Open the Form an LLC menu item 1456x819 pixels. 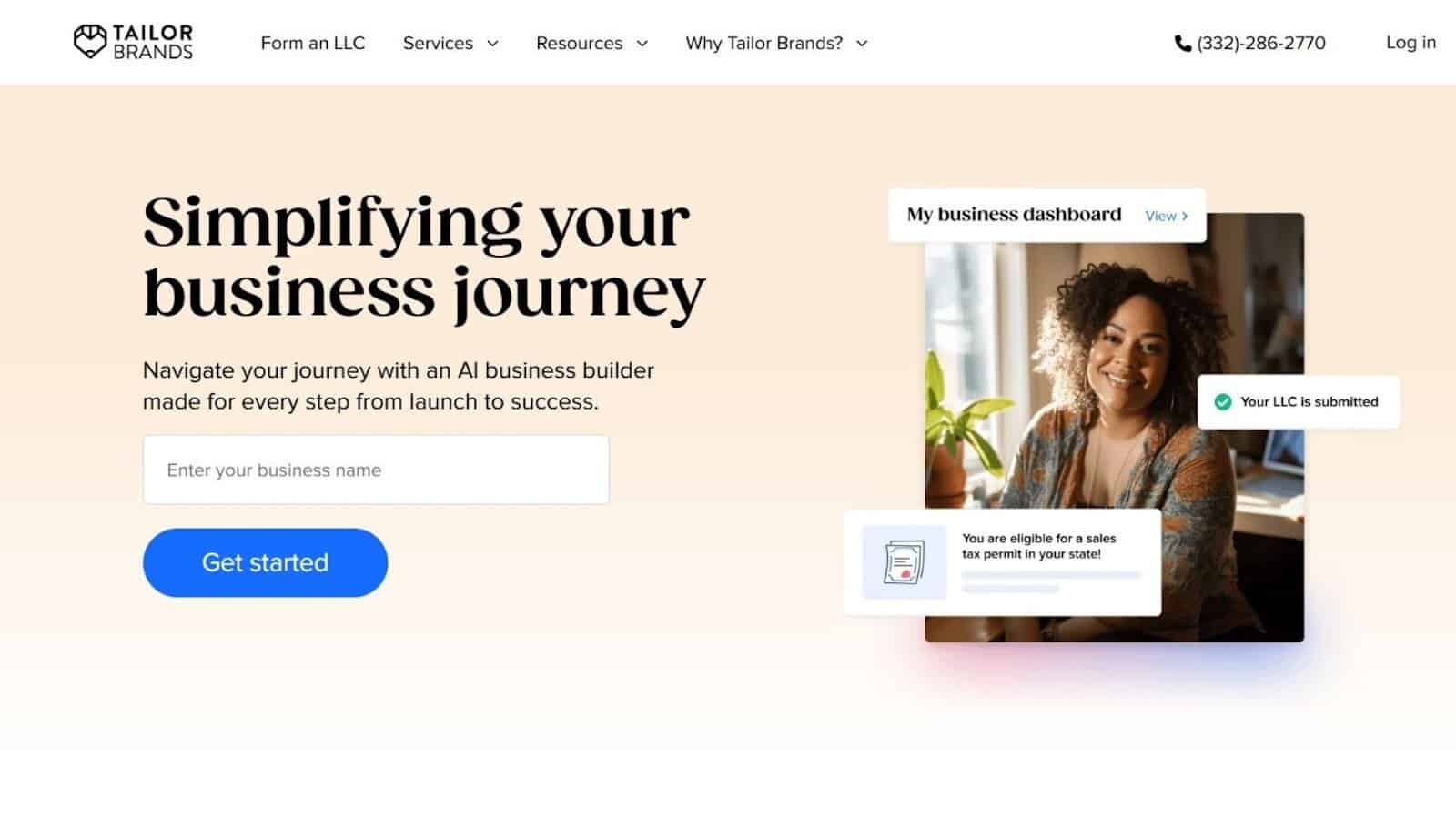coord(312,43)
